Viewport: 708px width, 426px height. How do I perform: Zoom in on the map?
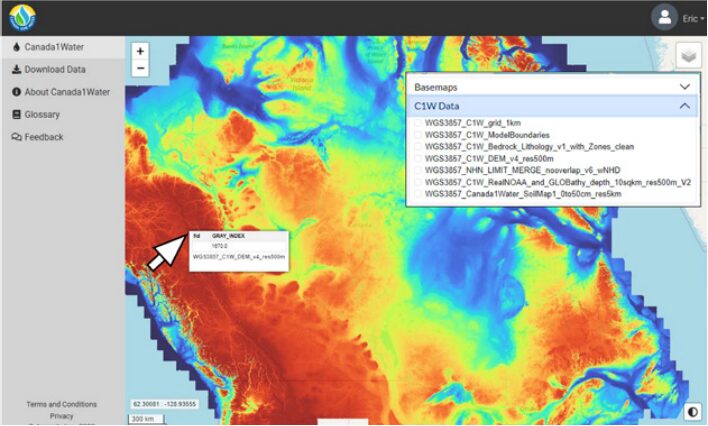point(140,51)
